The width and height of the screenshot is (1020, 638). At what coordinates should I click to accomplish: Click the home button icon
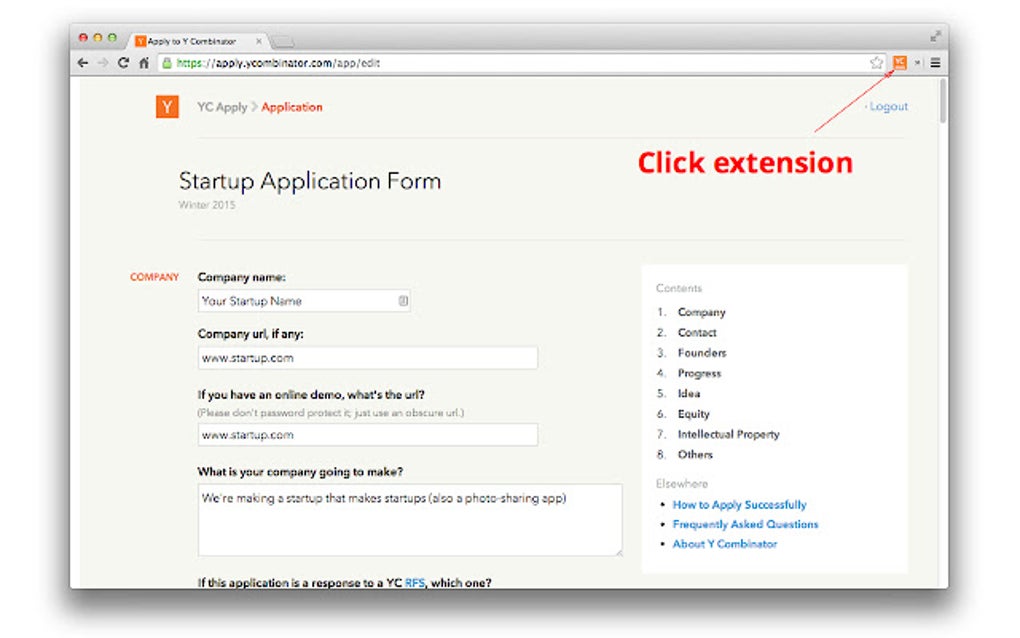tap(146, 62)
